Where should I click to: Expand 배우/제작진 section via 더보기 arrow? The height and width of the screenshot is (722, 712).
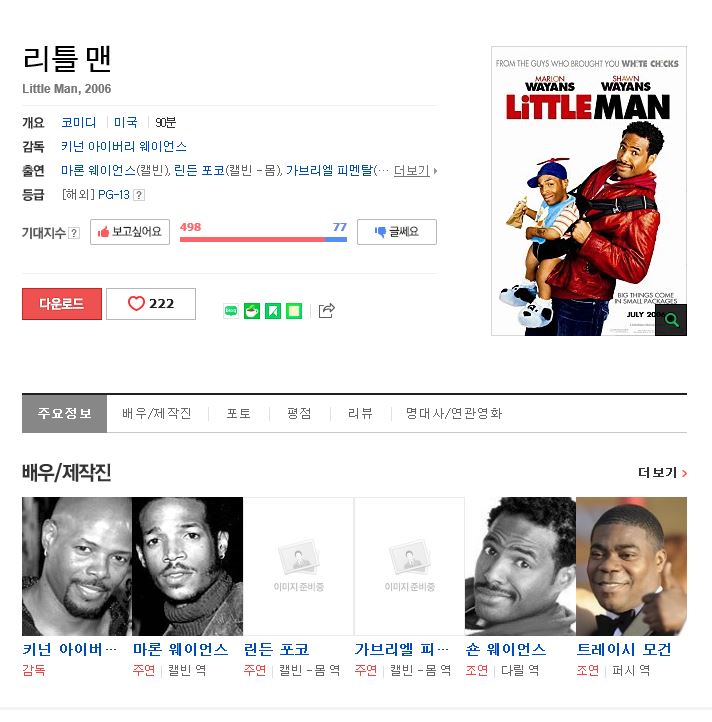tap(662, 472)
